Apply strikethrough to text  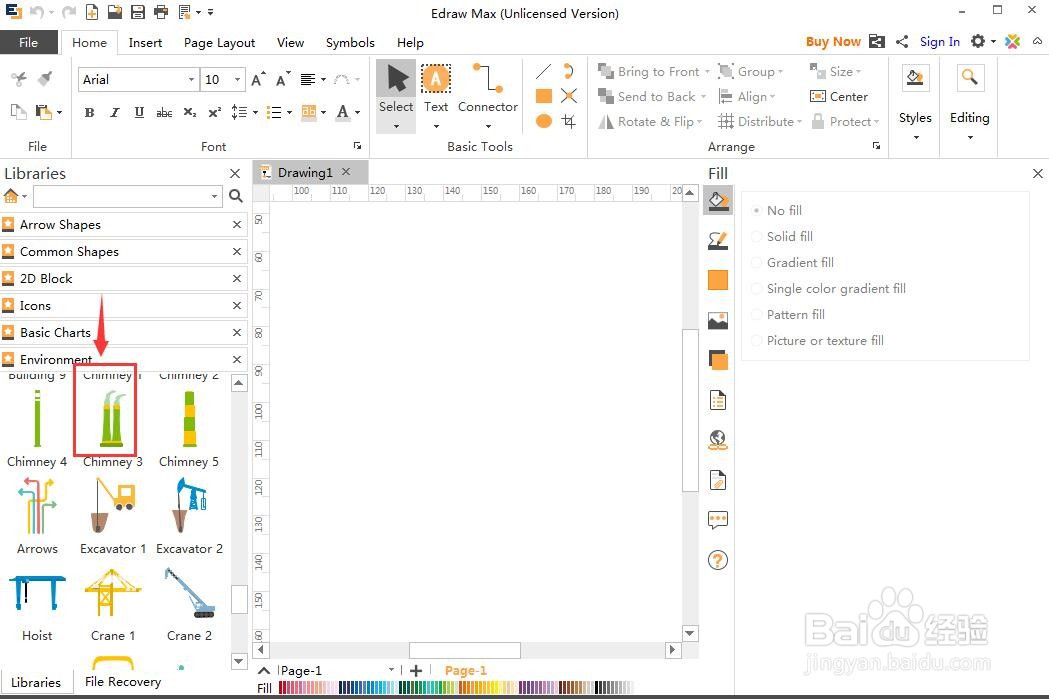click(x=165, y=112)
